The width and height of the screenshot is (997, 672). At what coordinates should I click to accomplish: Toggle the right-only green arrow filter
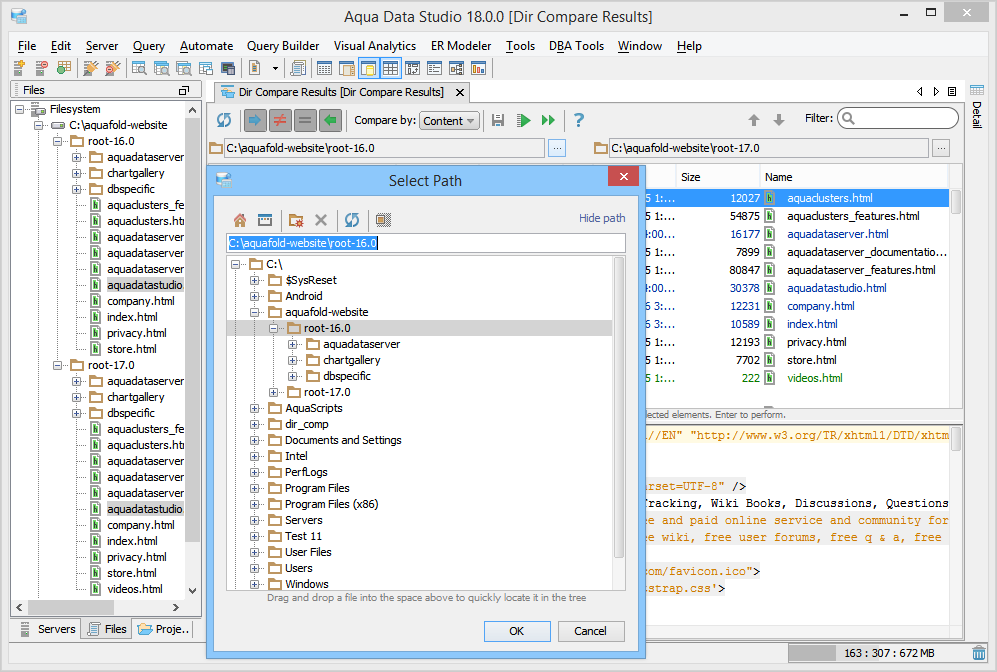(x=331, y=120)
